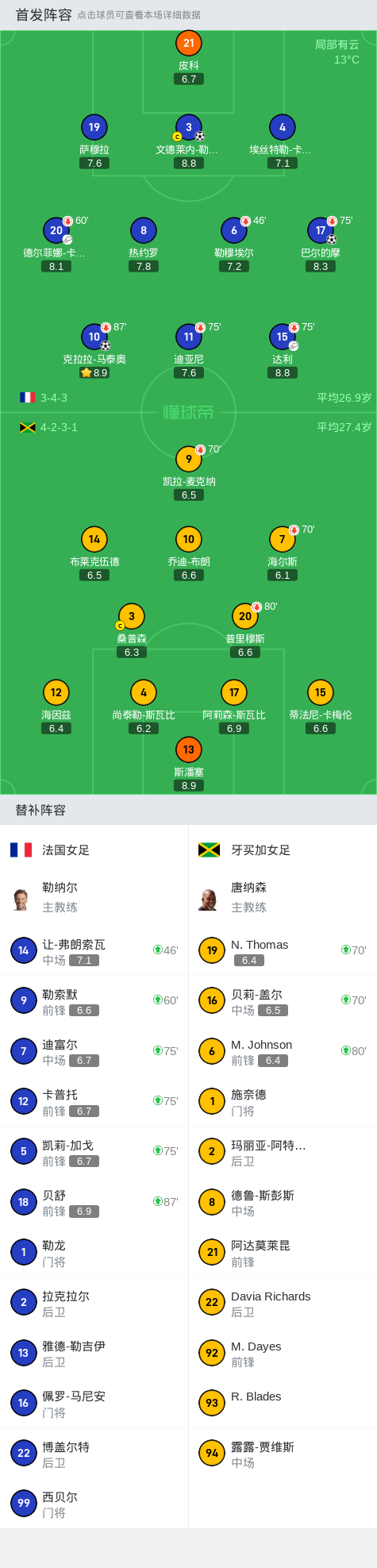377x1568 pixels.
Task: View coach 勒纳尔 profile photo
Action: click(x=21, y=900)
